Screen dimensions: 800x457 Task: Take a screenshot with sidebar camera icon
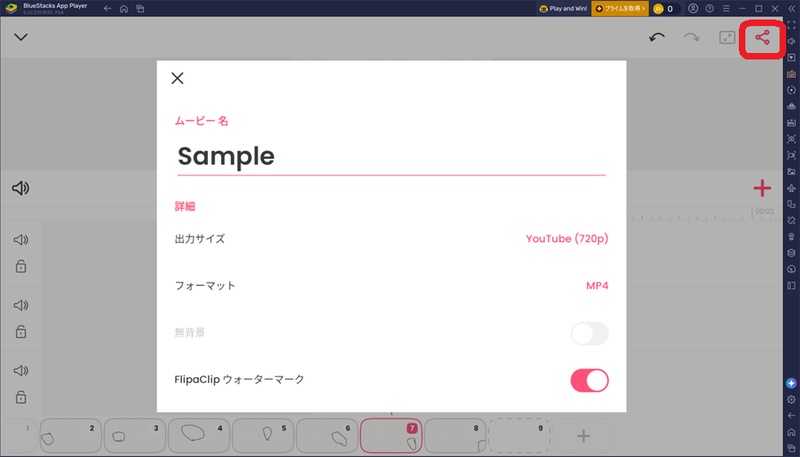tap(791, 139)
